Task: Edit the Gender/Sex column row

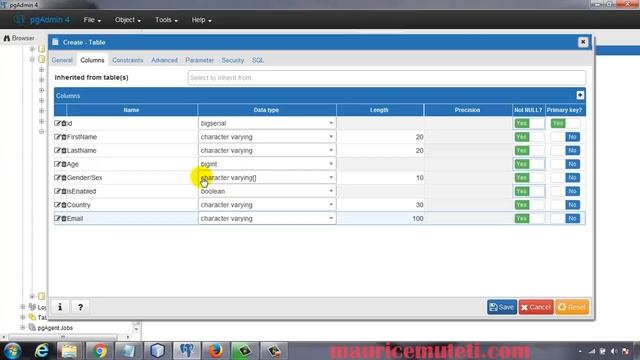Action: [57, 178]
